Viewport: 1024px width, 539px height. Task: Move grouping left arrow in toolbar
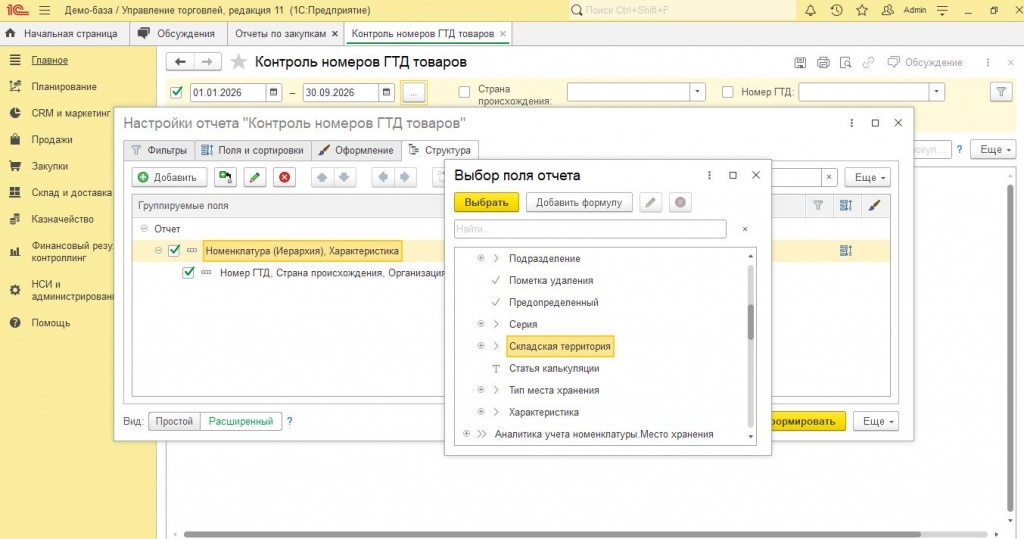tap(383, 177)
